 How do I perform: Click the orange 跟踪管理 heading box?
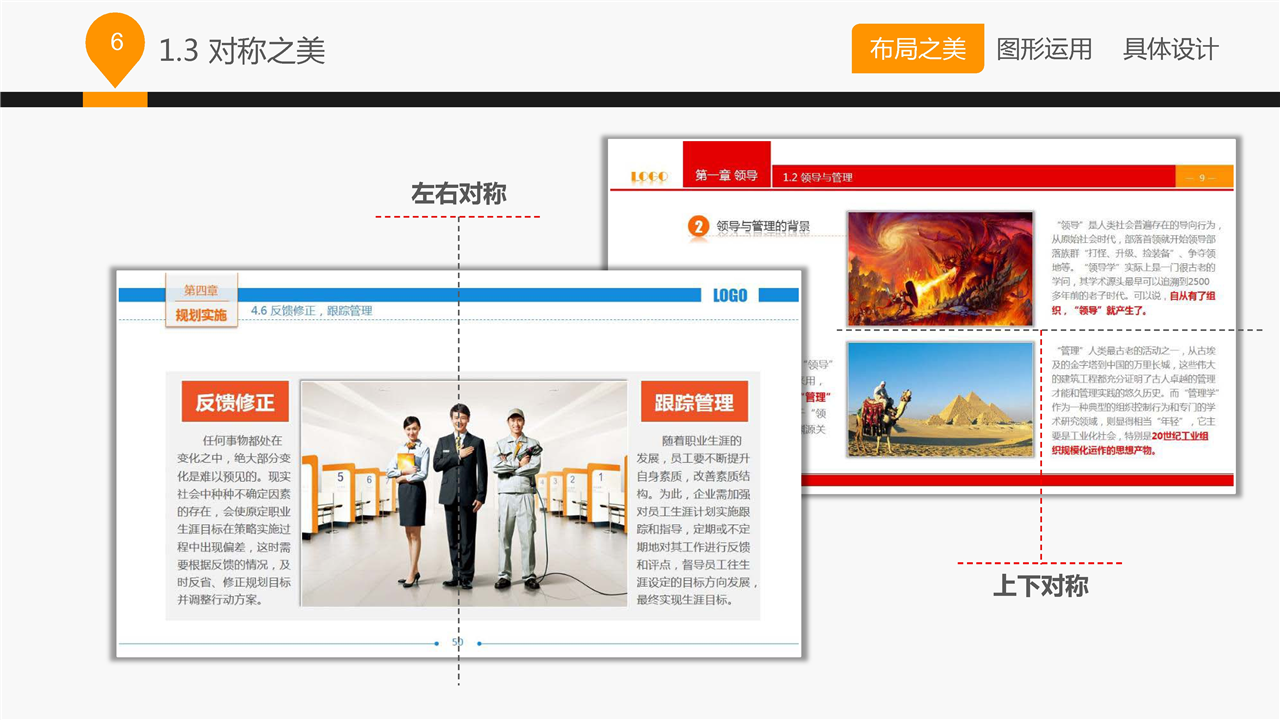tap(694, 402)
